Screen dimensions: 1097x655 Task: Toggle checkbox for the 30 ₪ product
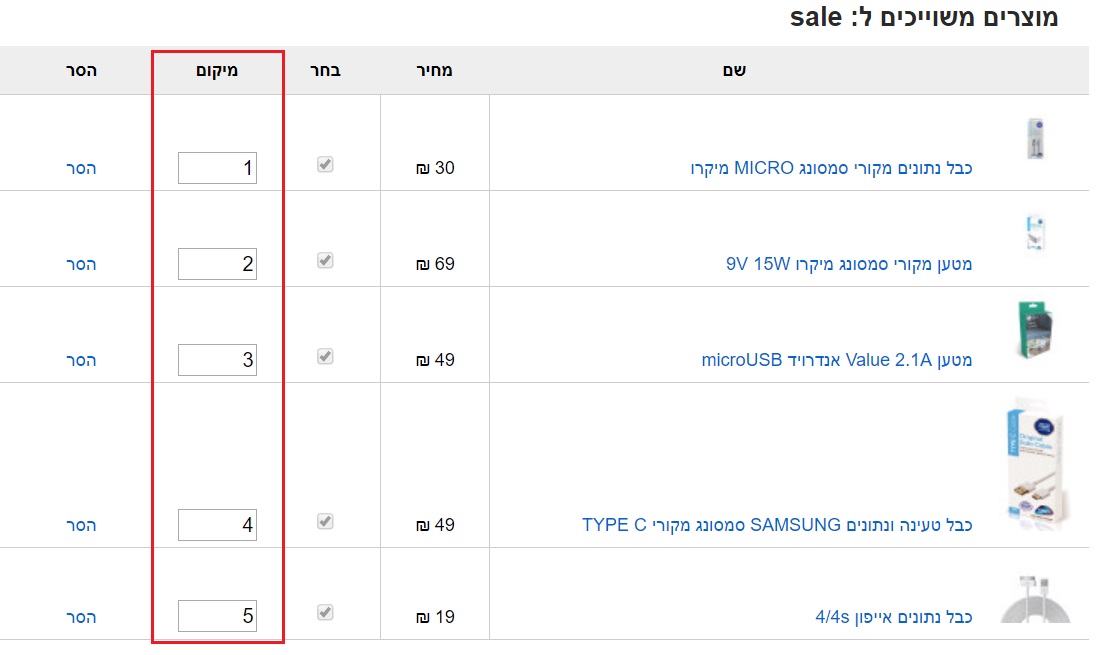click(x=325, y=165)
